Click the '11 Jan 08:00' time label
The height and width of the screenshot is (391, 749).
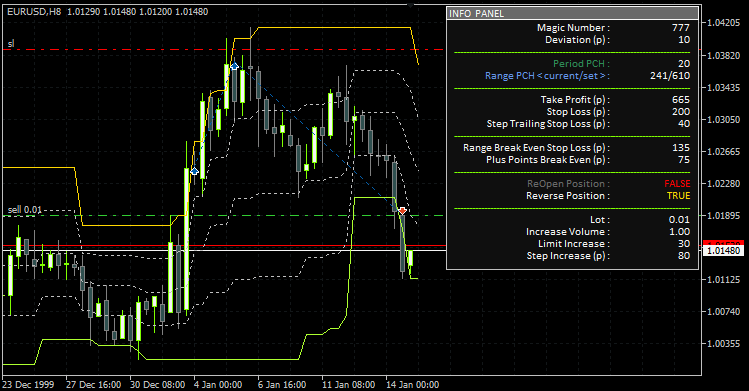(x=349, y=384)
